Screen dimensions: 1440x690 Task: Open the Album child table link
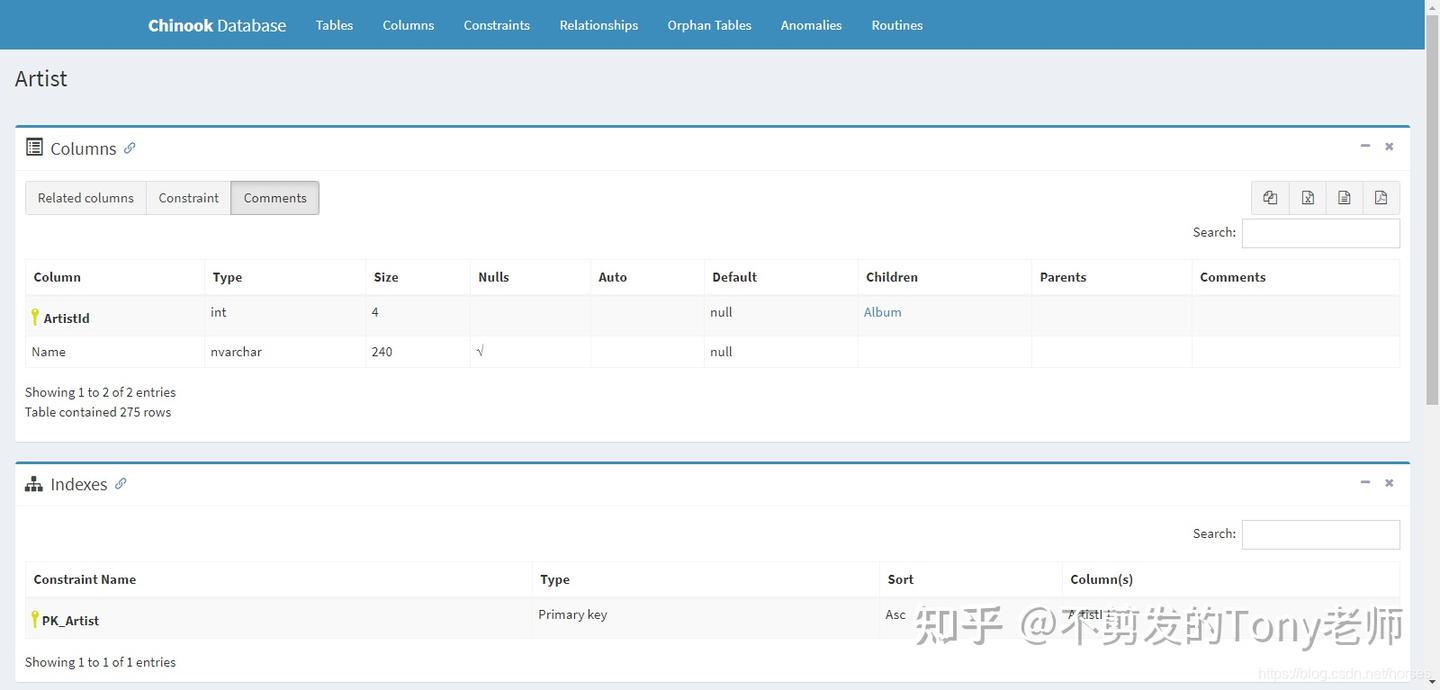click(882, 312)
